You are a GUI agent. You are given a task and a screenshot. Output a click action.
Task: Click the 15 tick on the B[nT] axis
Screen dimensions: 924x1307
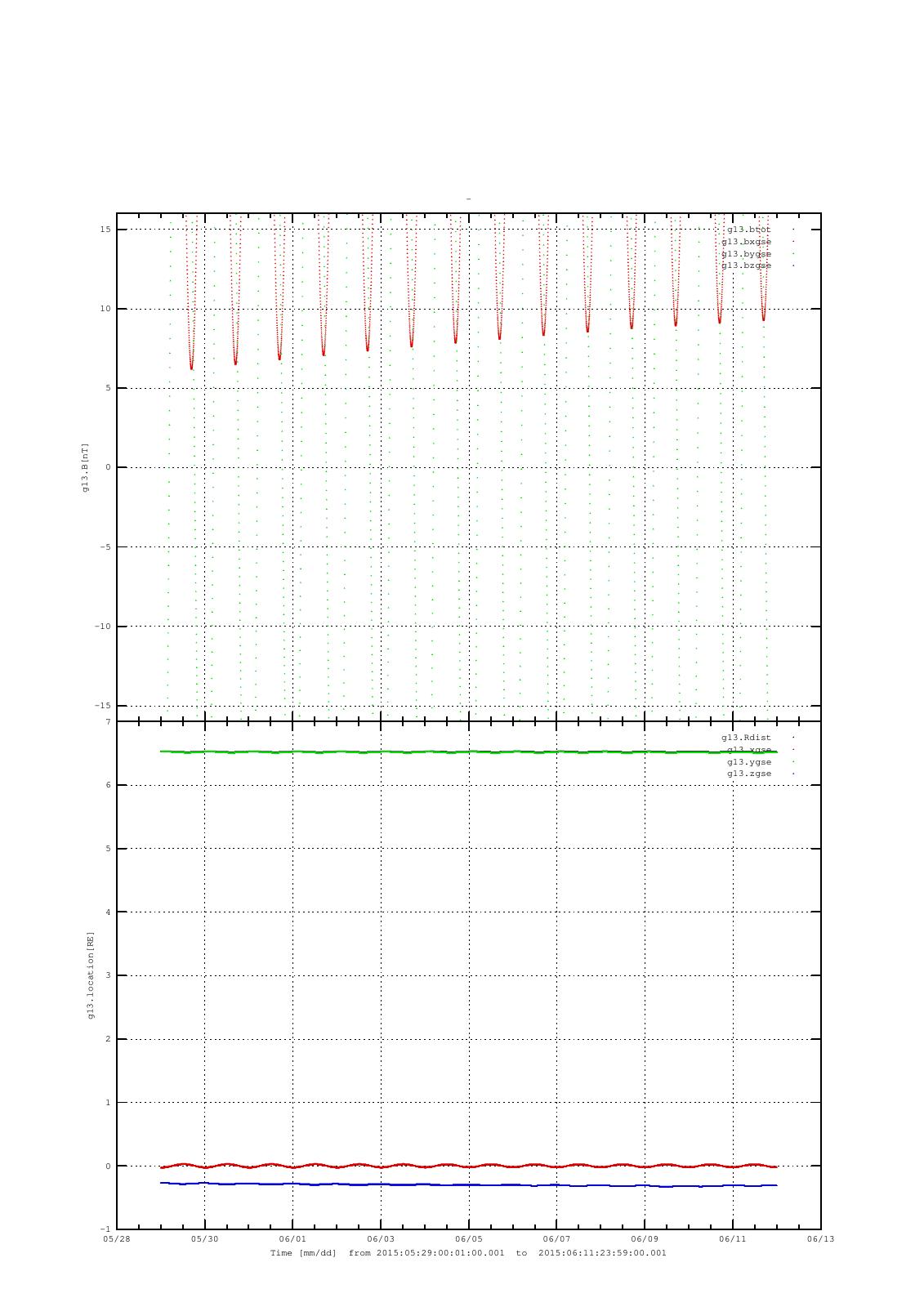pyautogui.click(x=105, y=230)
